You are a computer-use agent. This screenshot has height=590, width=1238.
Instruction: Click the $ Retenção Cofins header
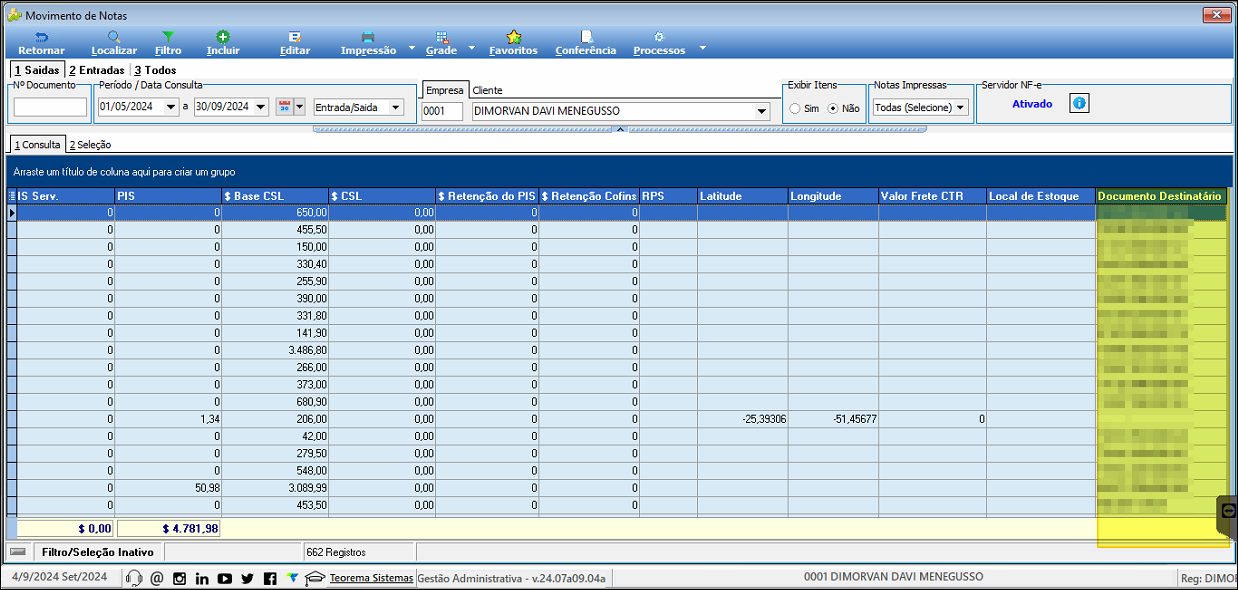tap(589, 196)
